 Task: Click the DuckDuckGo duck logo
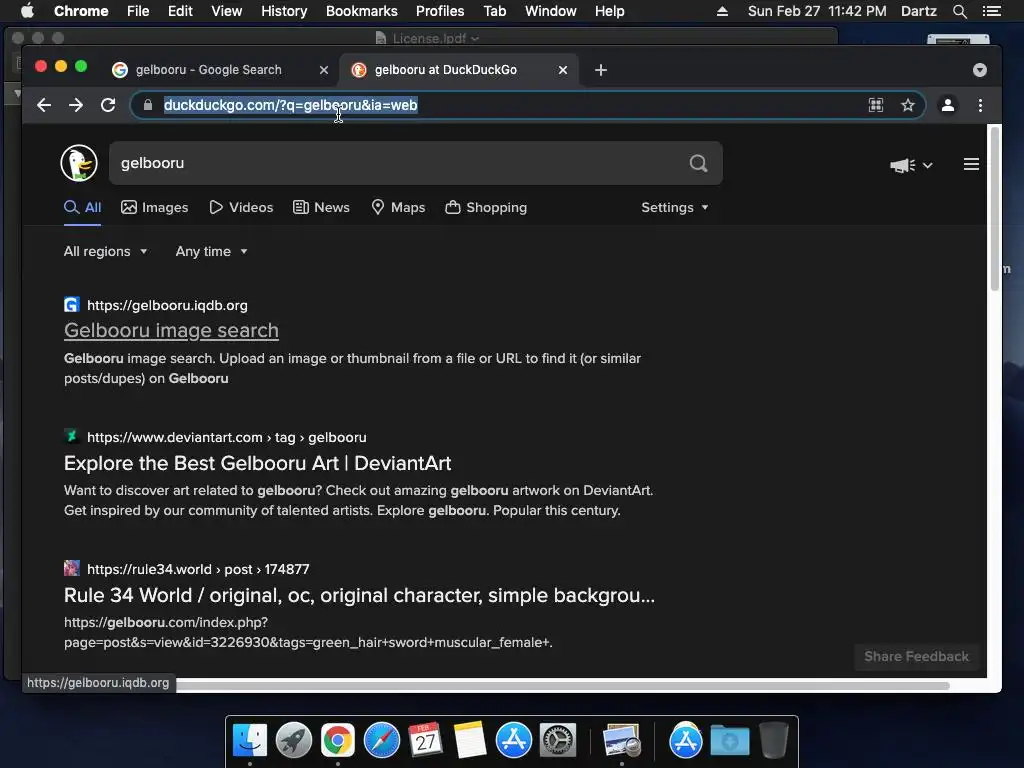pos(79,163)
